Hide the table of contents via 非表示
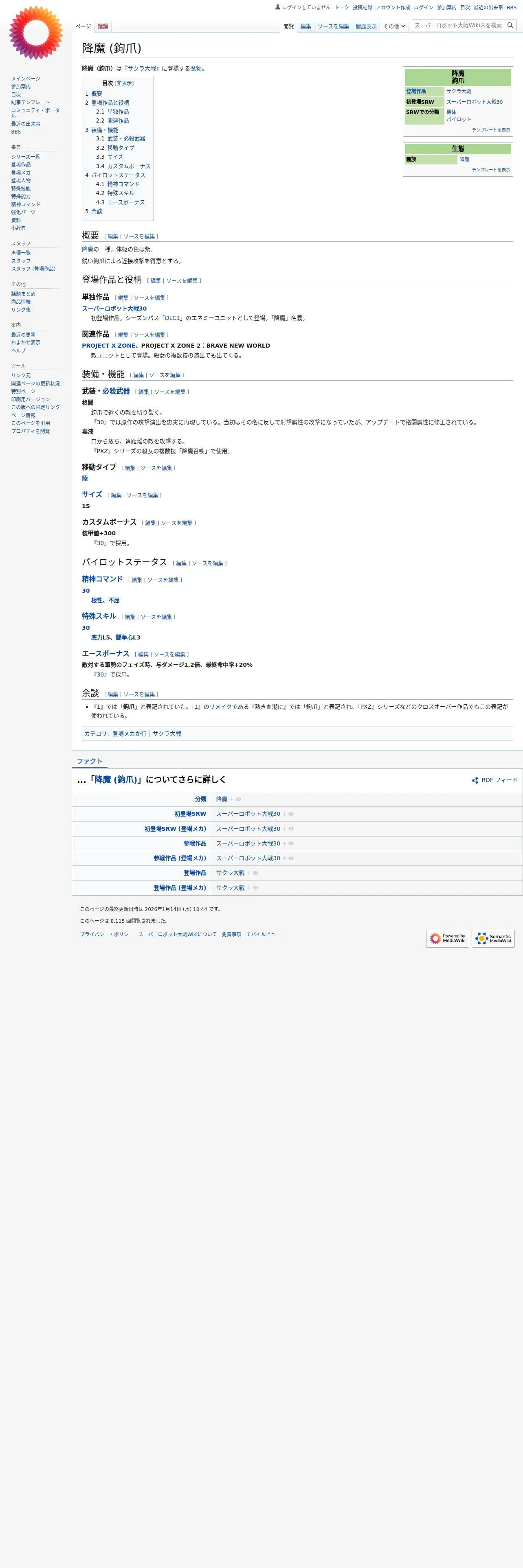 [124, 83]
